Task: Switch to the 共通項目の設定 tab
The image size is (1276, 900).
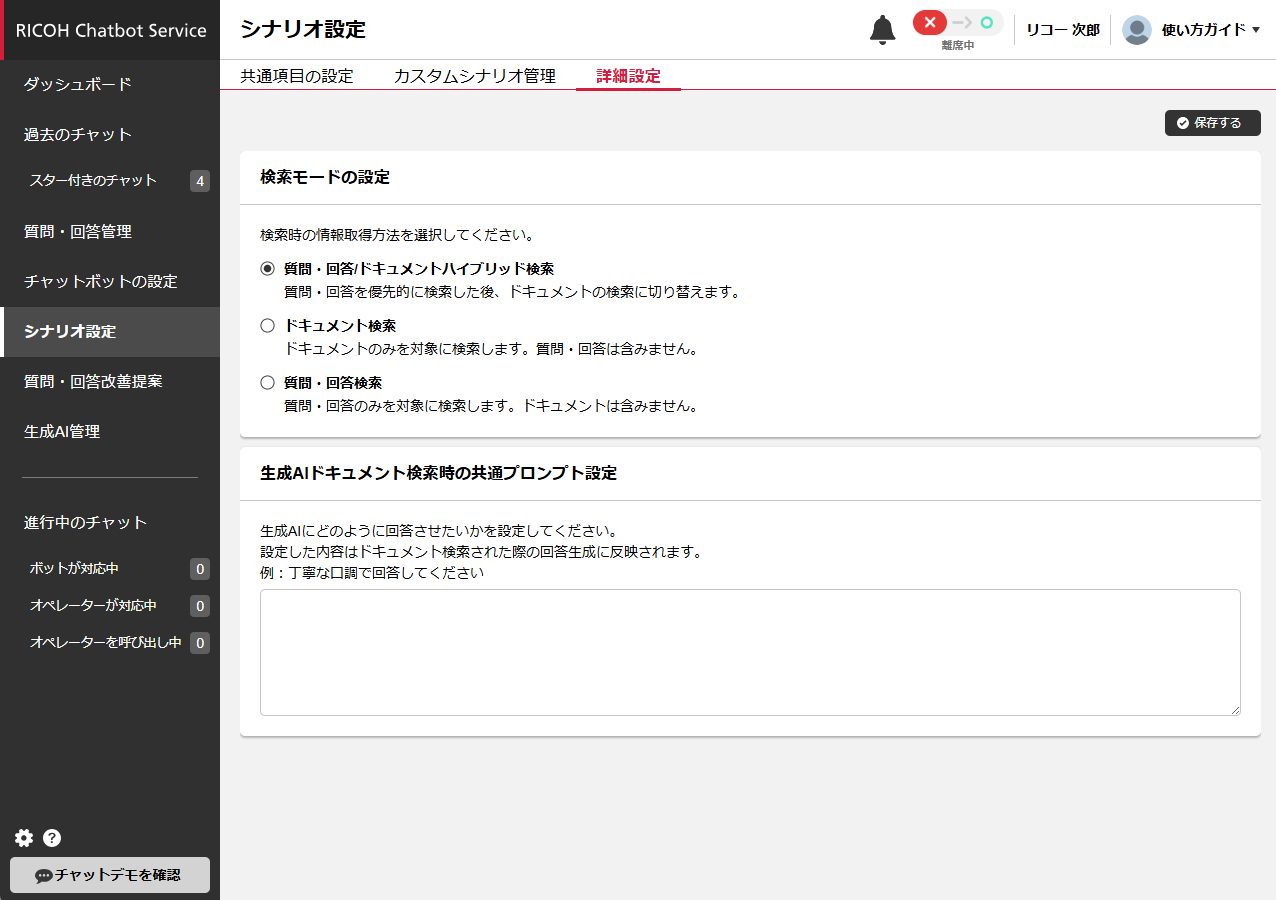Action: click(297, 76)
